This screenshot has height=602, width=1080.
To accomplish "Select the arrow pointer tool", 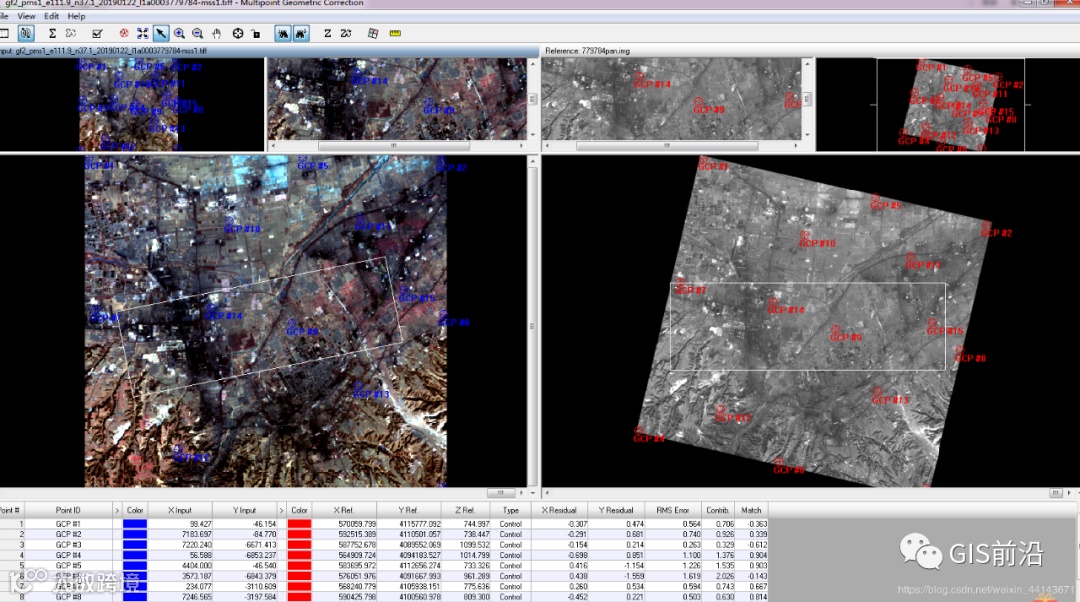I will 161,34.
